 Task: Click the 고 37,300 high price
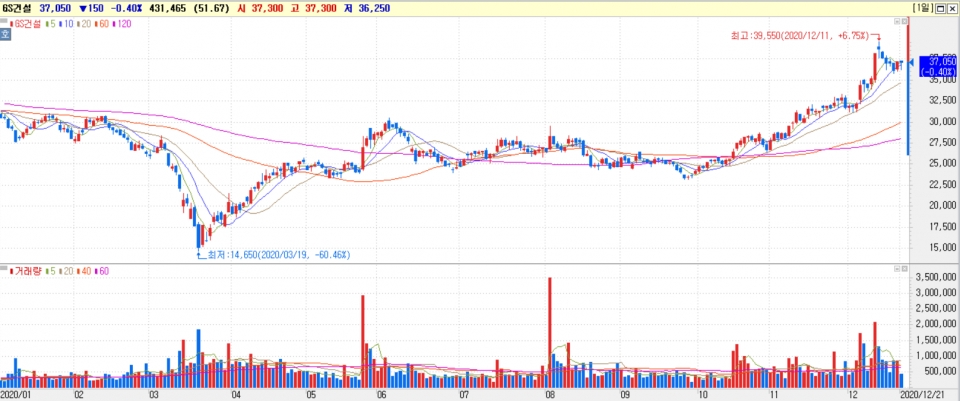point(313,8)
